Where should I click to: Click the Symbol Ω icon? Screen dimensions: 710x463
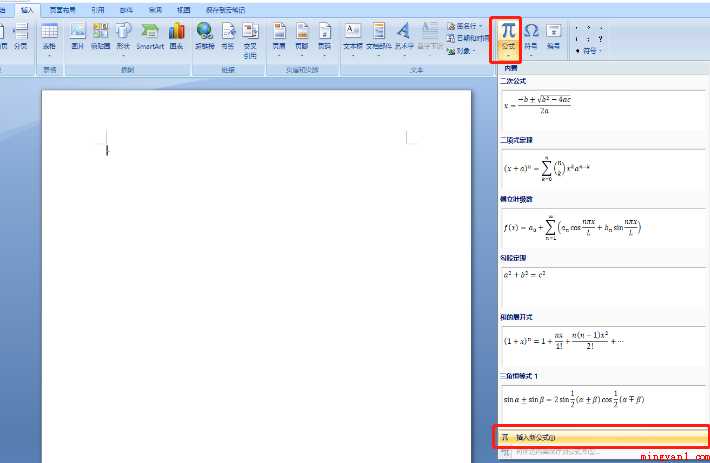[531, 31]
